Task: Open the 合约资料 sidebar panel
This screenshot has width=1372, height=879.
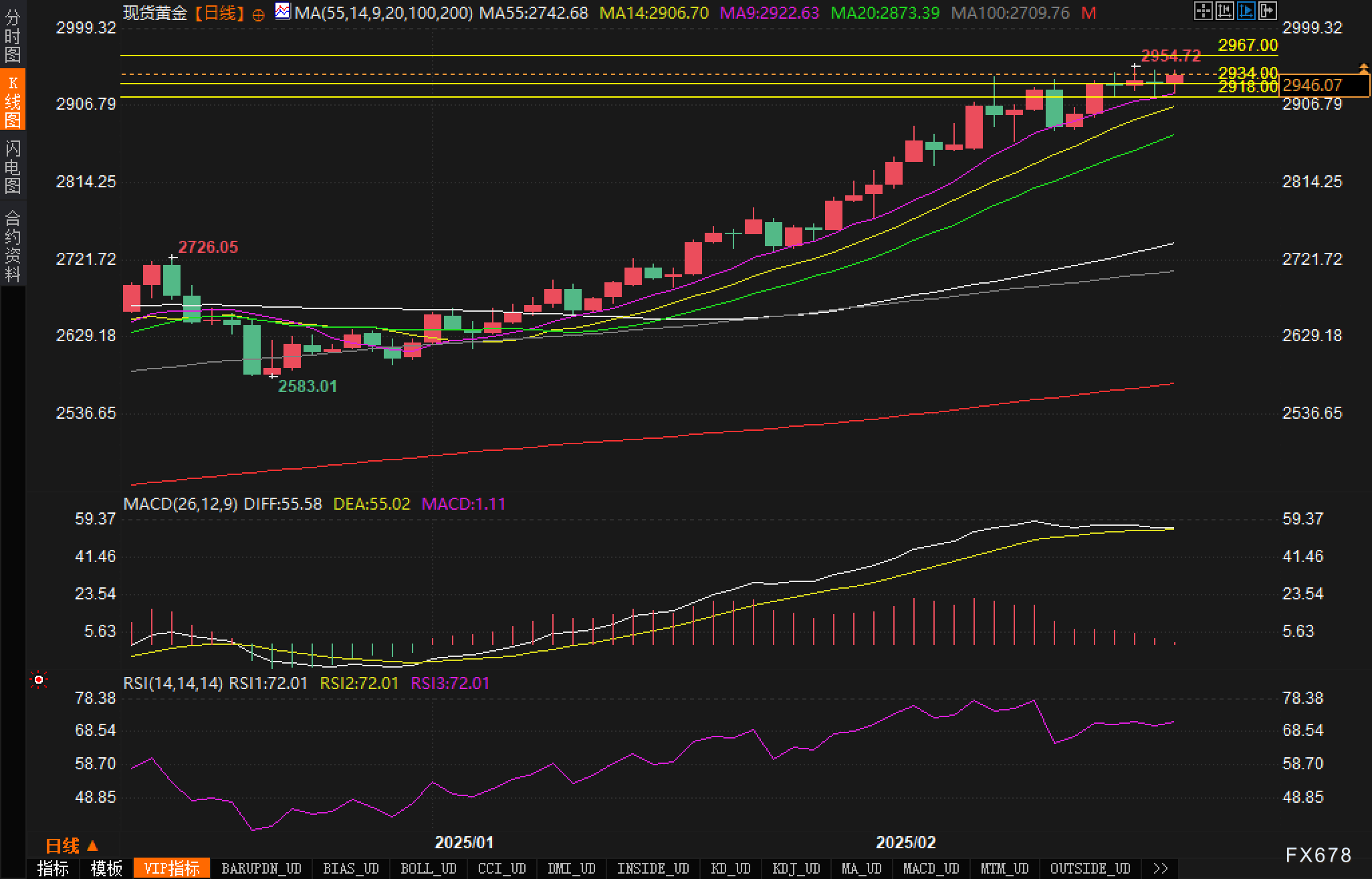Action: 13,246
